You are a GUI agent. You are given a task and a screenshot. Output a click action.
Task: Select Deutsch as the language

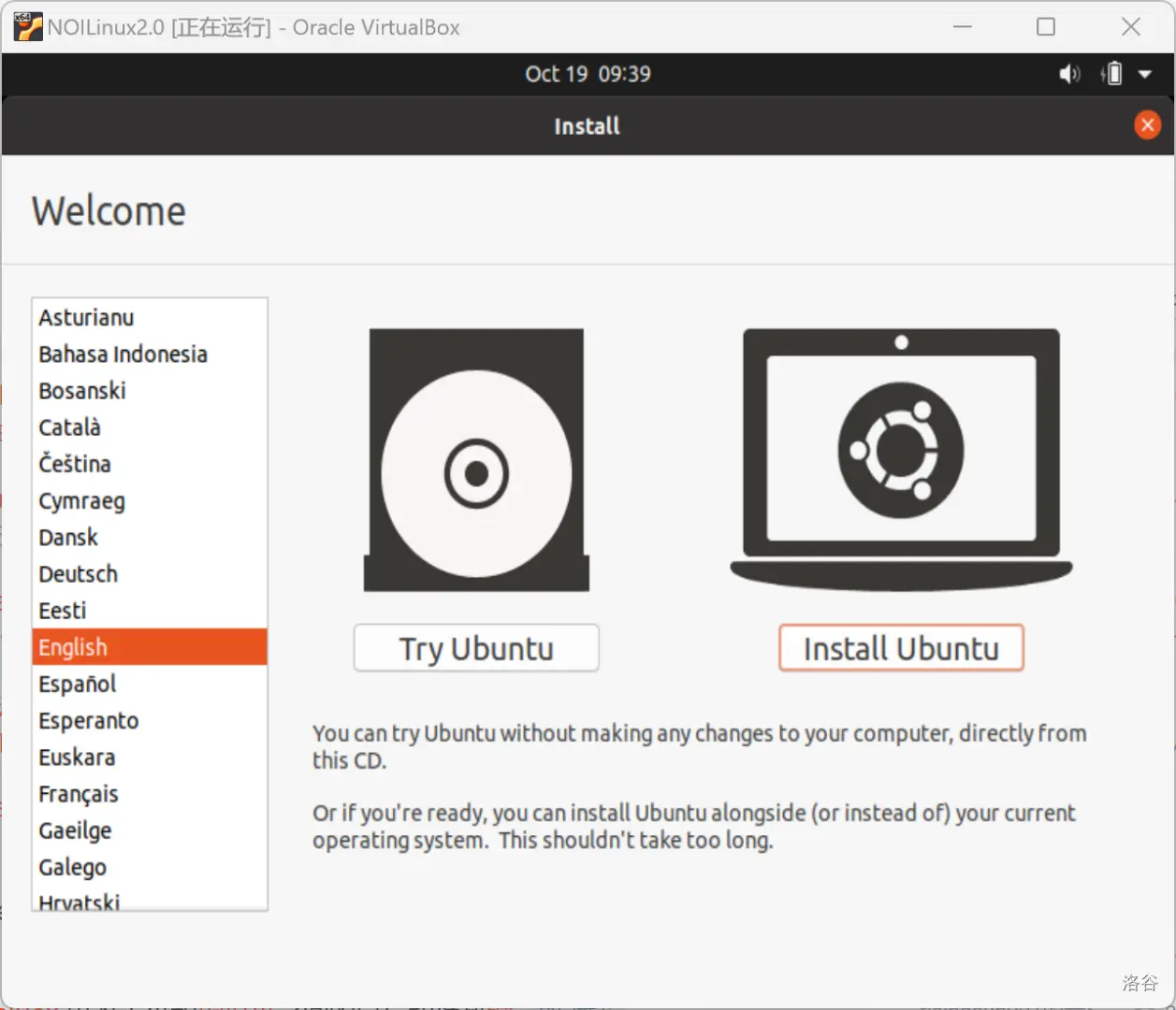click(79, 574)
